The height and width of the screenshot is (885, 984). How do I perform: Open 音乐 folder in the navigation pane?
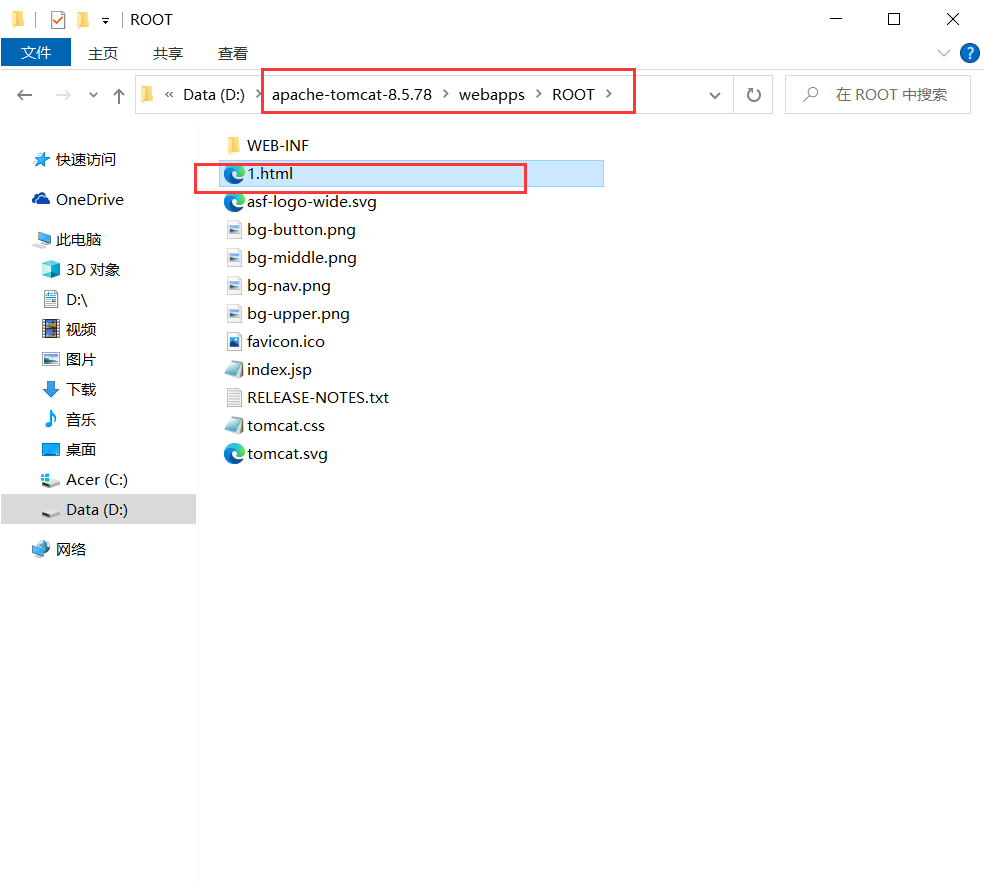coord(81,420)
